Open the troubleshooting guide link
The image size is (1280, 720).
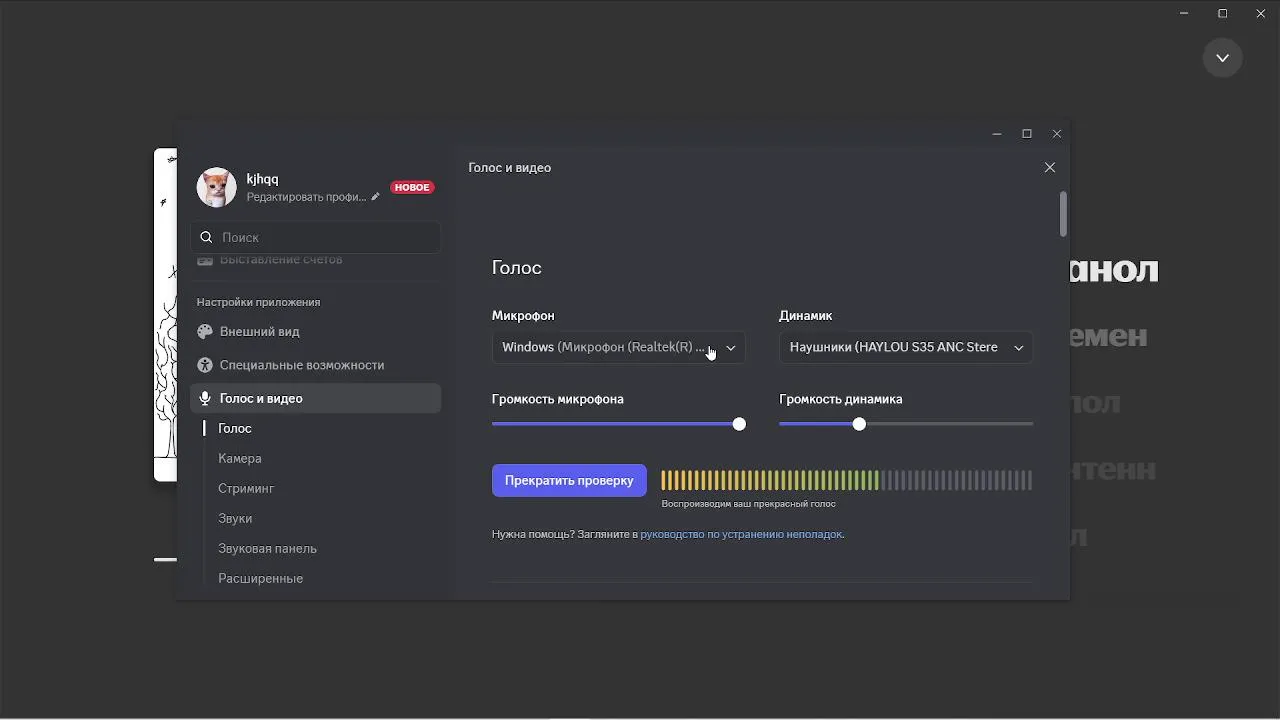tap(741, 534)
